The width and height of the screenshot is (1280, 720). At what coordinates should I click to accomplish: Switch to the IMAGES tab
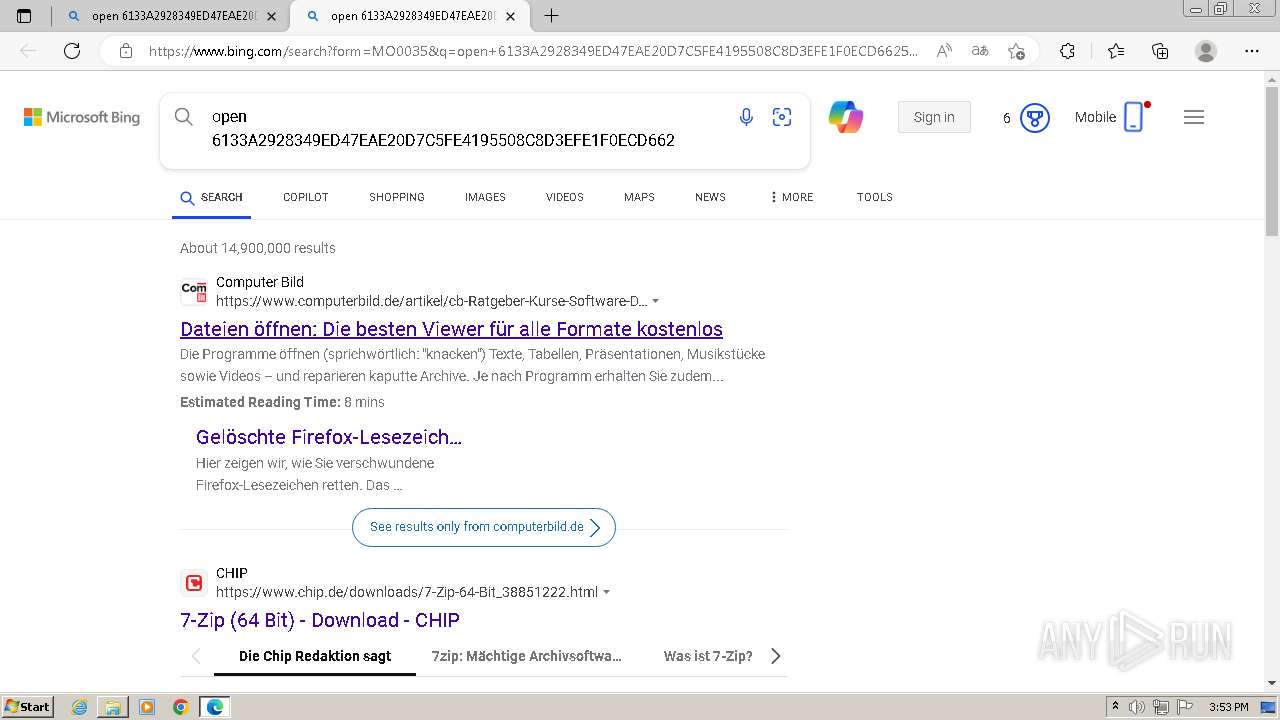(485, 197)
